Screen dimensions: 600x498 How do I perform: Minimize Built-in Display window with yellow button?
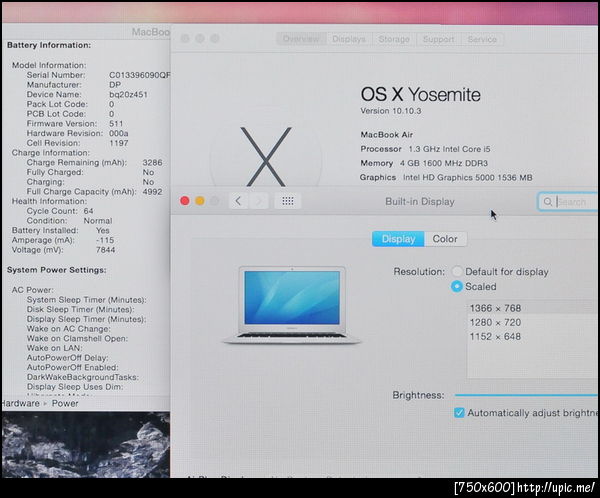pos(200,201)
